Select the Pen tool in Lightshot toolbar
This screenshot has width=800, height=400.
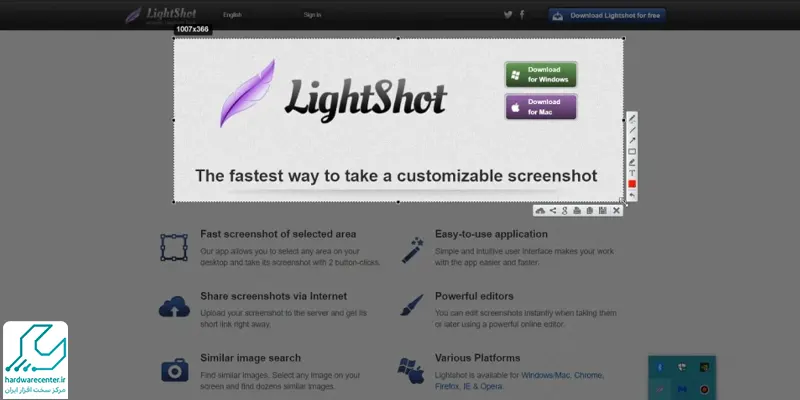pos(632,119)
